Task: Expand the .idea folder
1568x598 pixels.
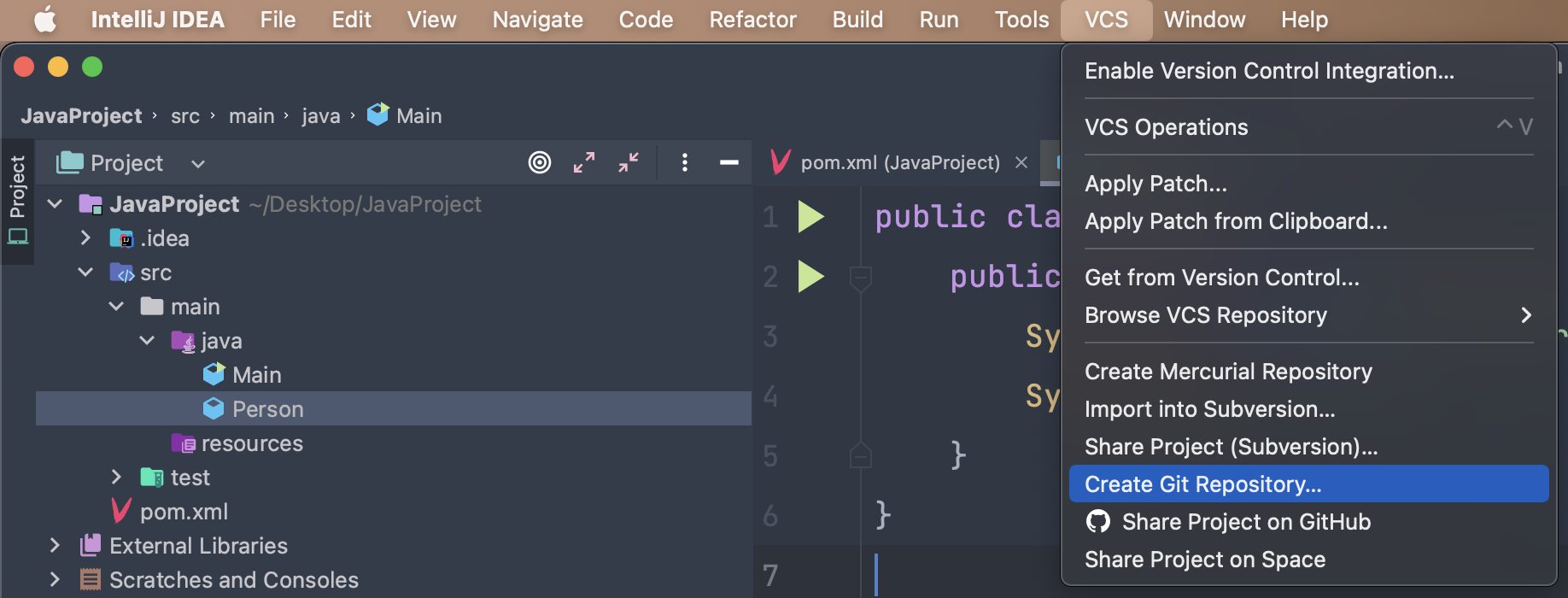Action: 85,237
